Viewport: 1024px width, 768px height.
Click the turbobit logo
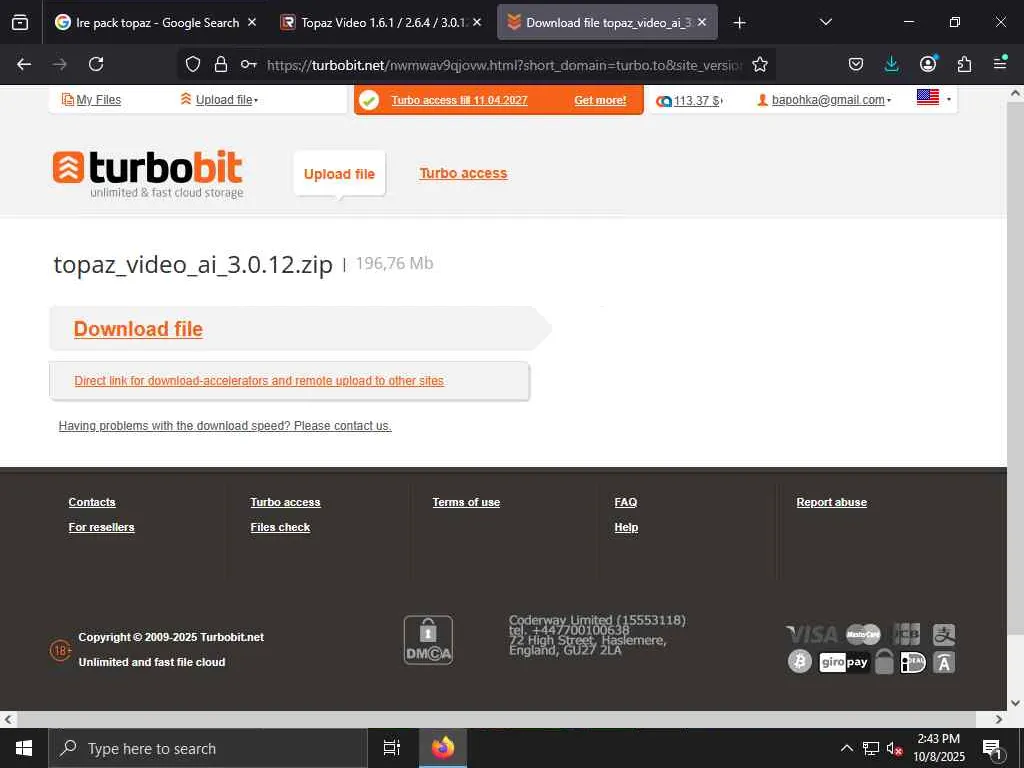(148, 174)
